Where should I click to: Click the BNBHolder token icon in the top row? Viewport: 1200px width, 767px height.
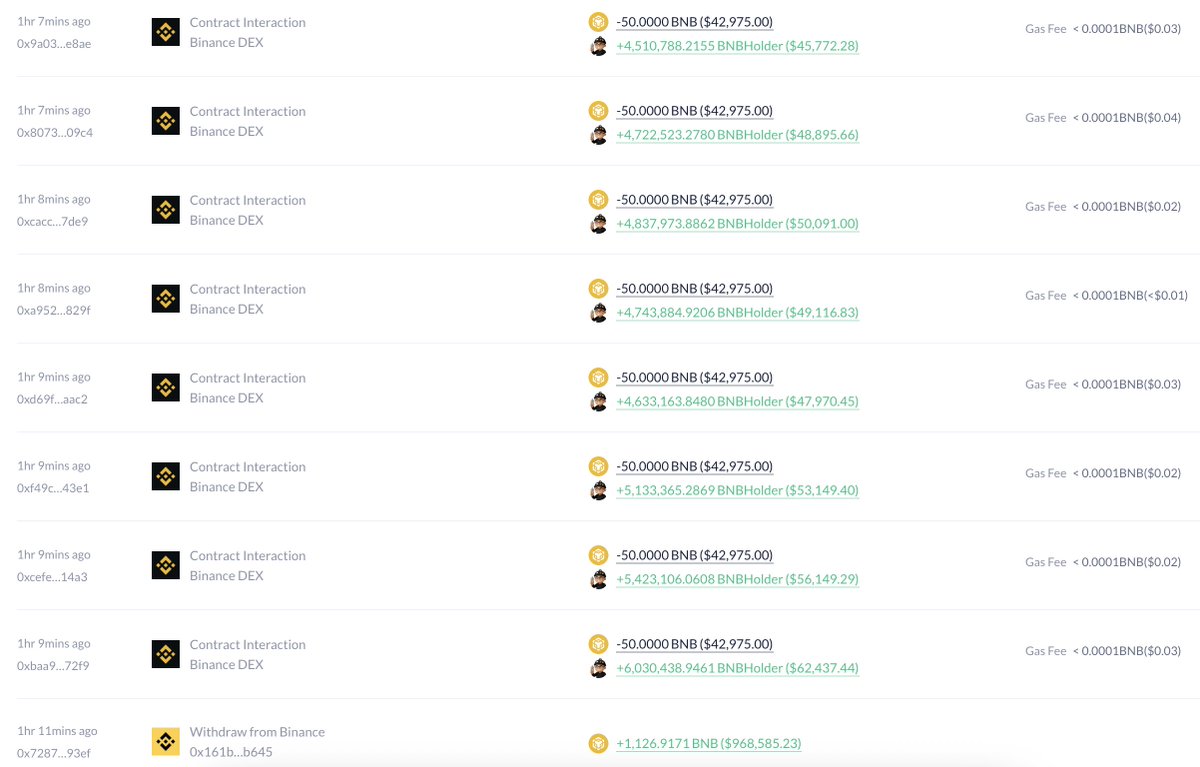tap(598, 46)
